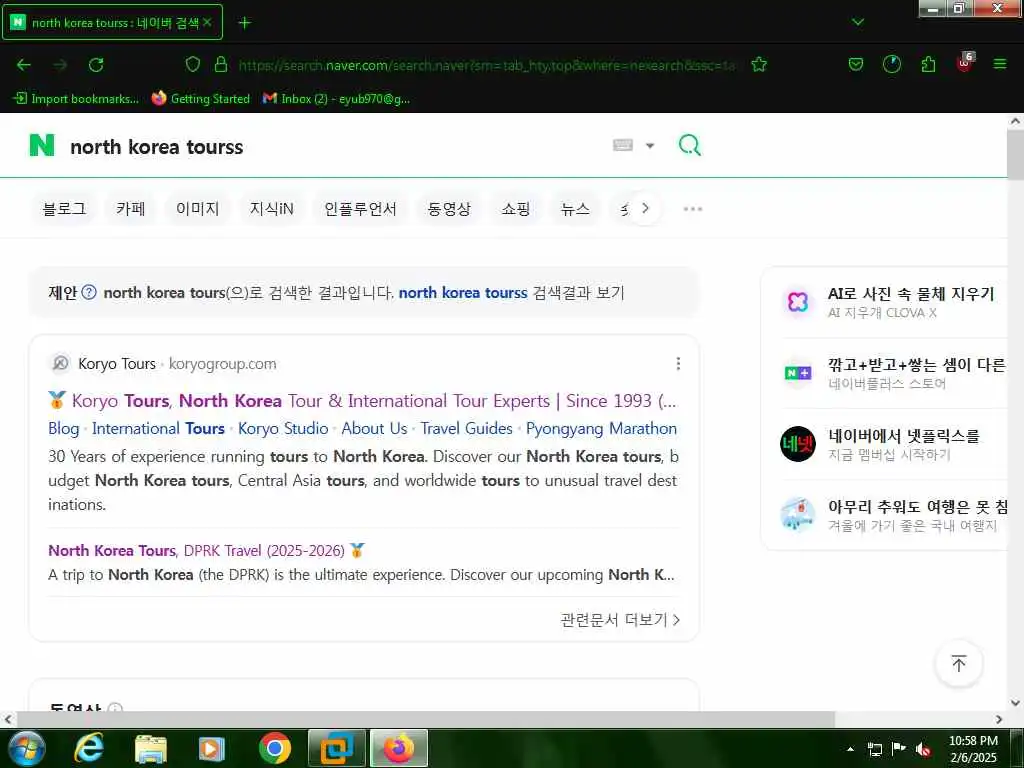Bookmark this page with the star icon
This screenshot has width=1024, height=768.
[759, 64]
